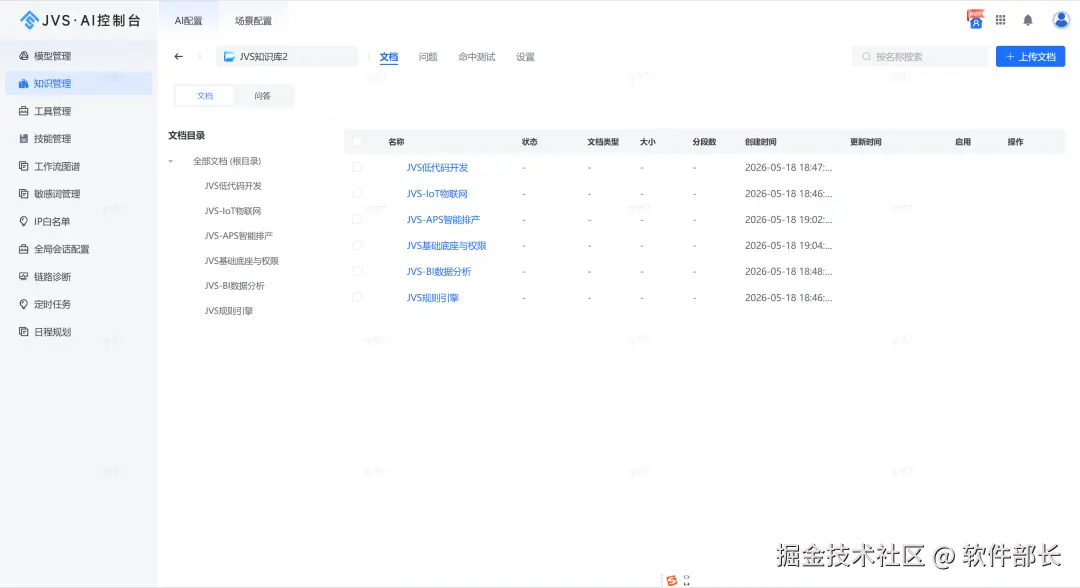
Task: Switch to the AI配置 top tab
Action: coord(189,21)
